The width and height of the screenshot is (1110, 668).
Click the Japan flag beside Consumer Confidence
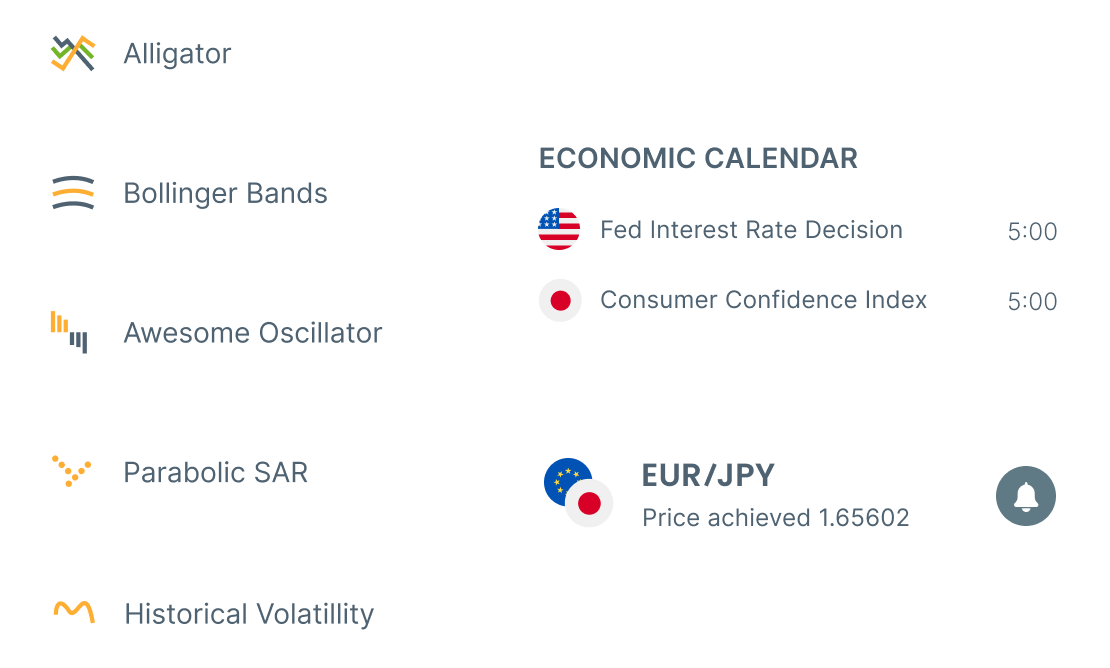(x=559, y=300)
